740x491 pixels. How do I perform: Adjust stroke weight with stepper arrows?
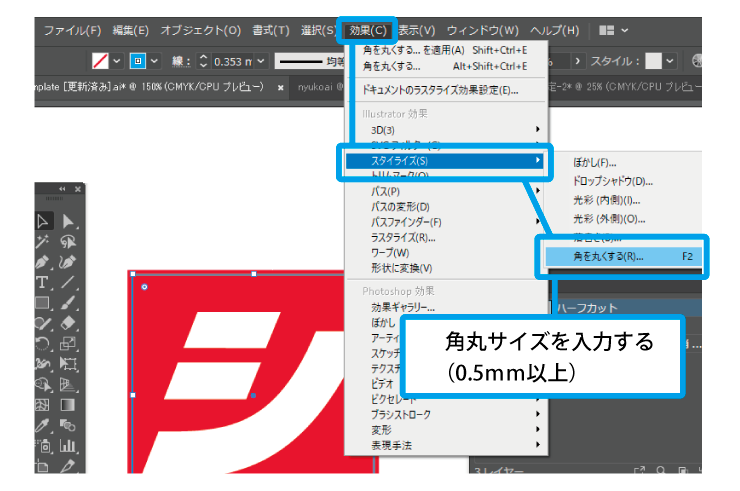203,61
